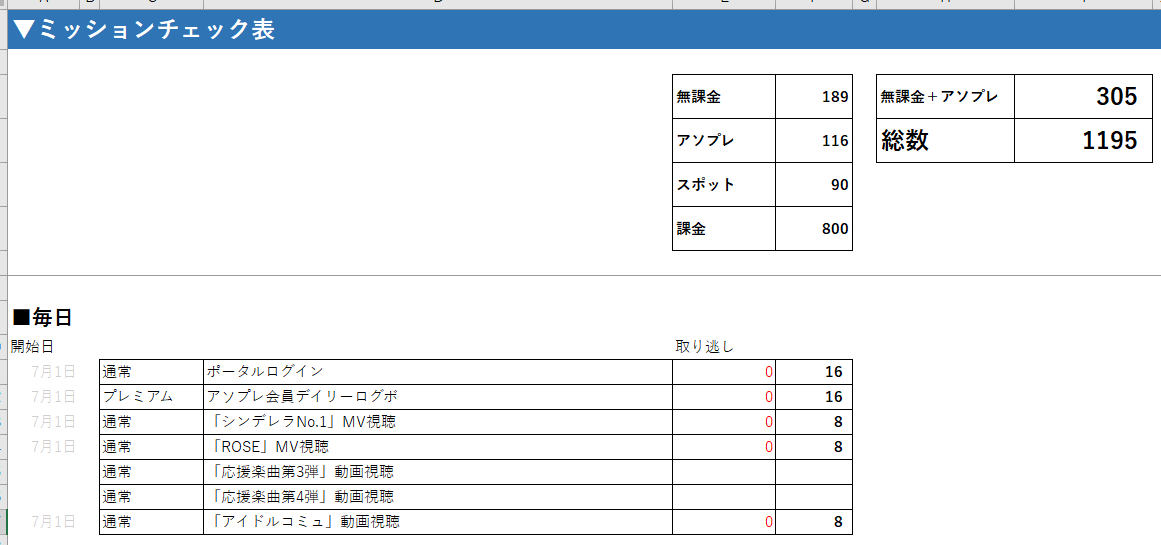Select the 7月1日 date of ROSE row

[53, 447]
